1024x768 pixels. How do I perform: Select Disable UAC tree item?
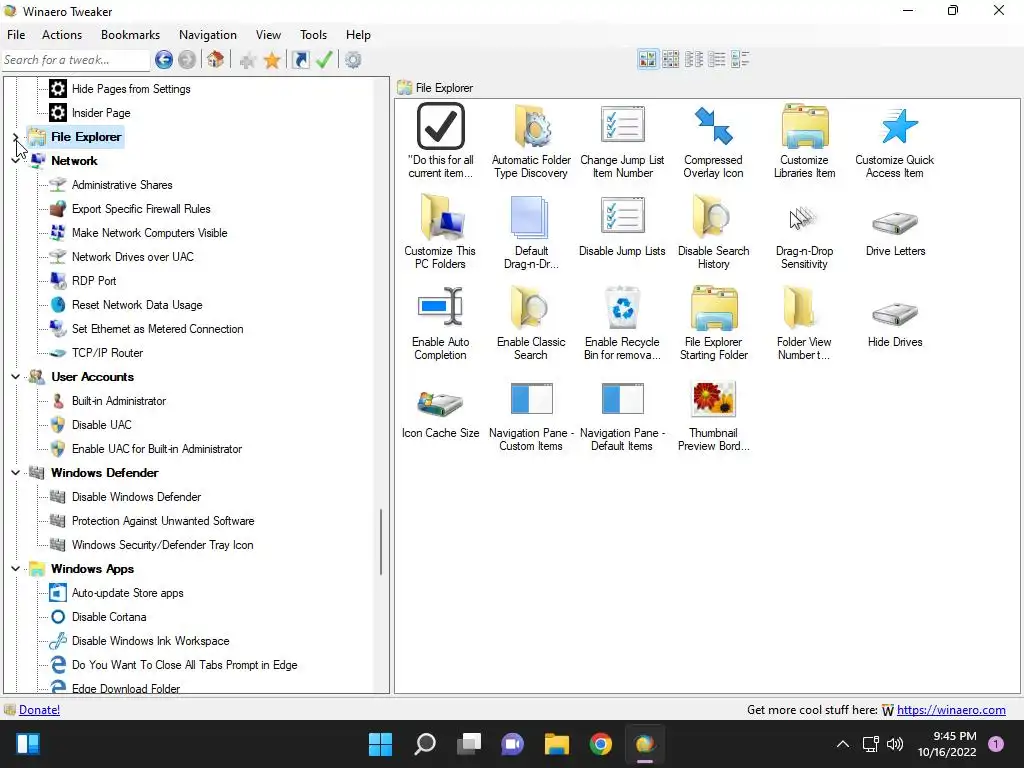coord(102,425)
